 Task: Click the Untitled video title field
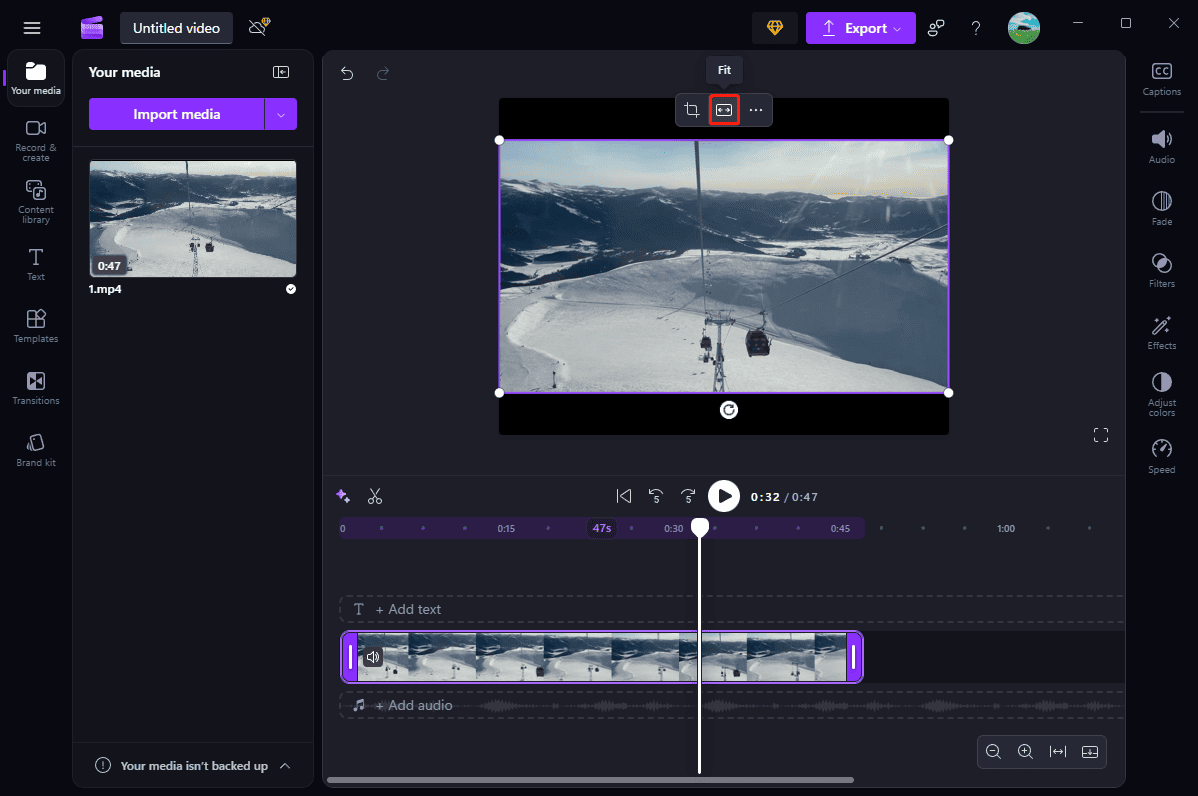(x=176, y=29)
